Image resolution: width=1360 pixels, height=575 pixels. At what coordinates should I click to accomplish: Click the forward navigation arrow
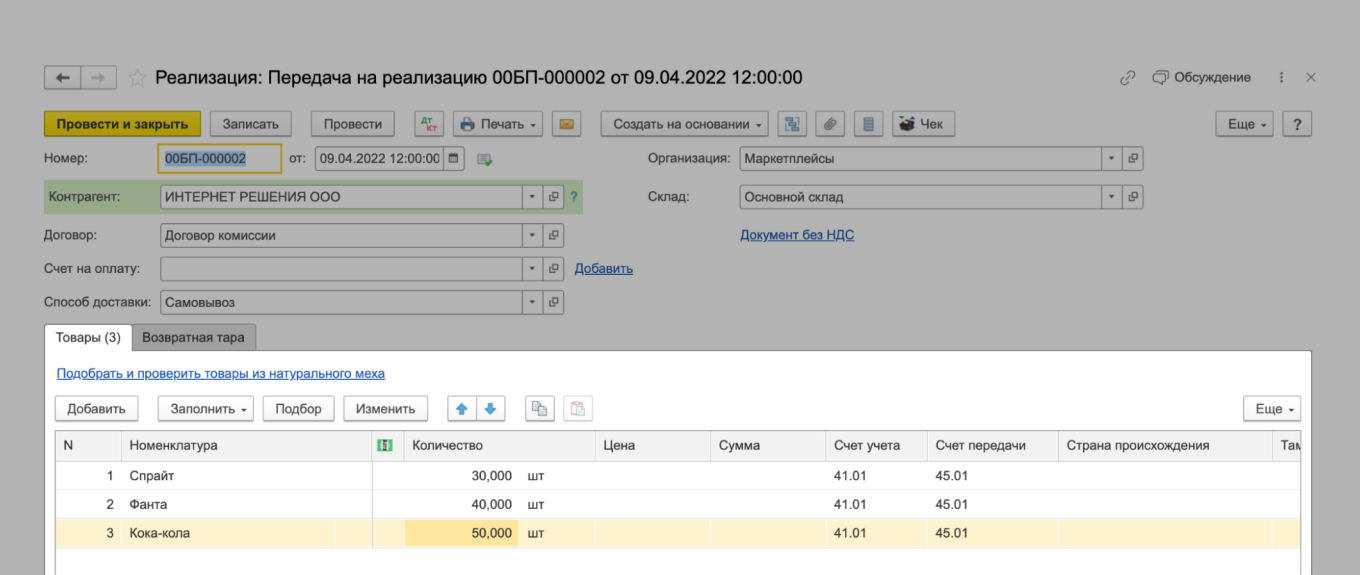[x=98, y=78]
